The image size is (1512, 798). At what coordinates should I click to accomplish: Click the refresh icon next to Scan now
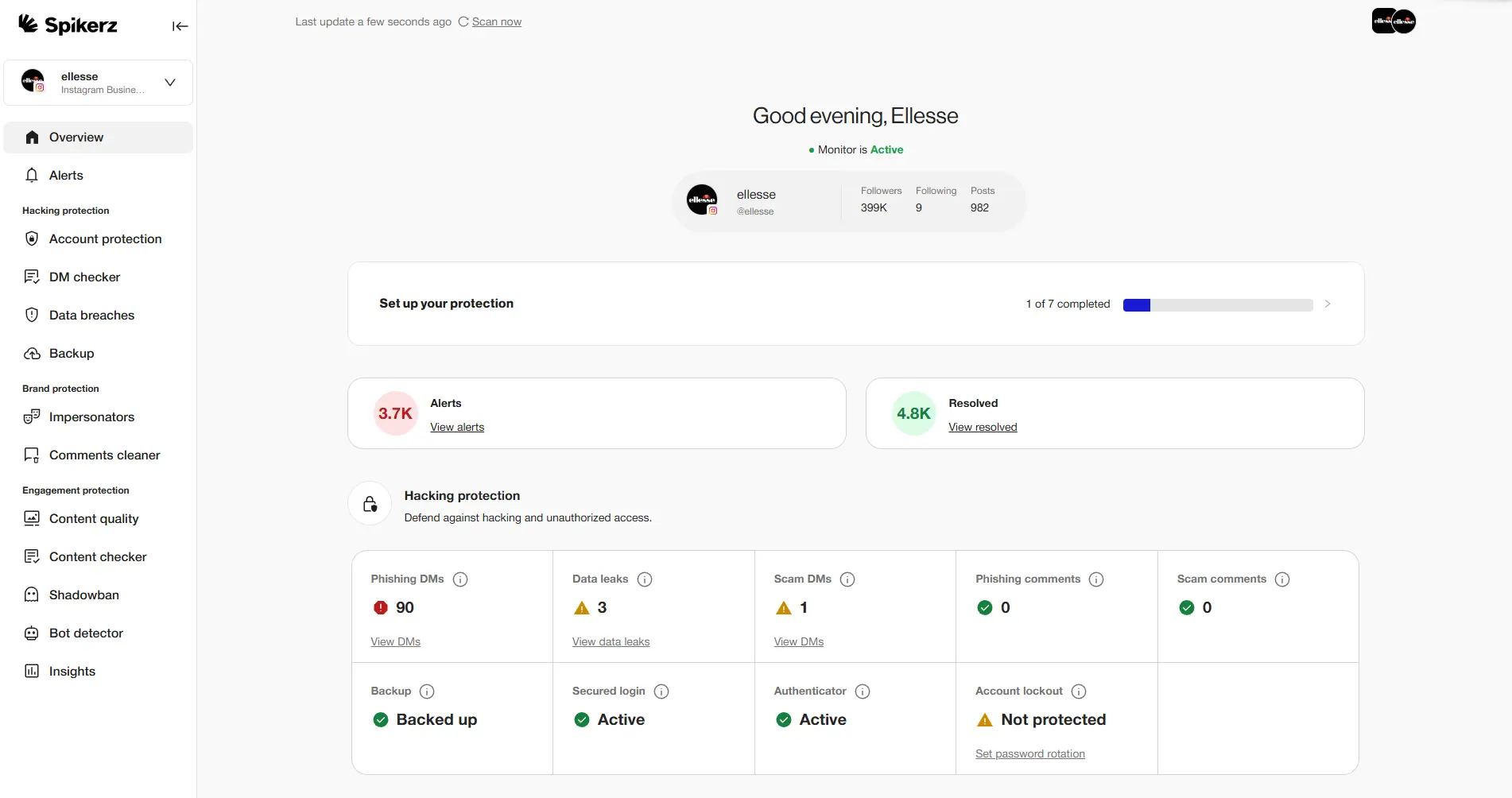pos(463,22)
